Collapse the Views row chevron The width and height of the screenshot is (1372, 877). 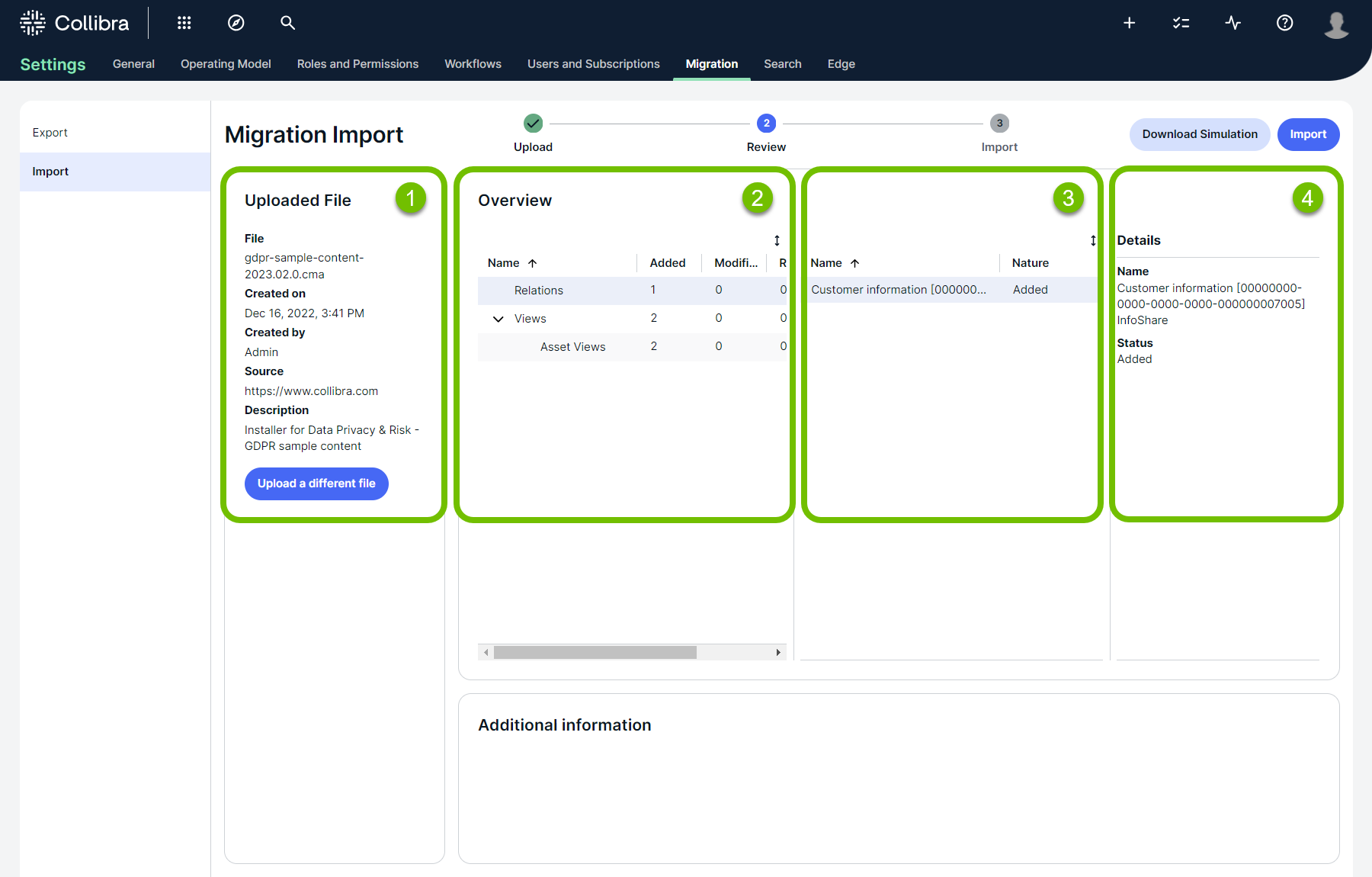pyautogui.click(x=498, y=319)
